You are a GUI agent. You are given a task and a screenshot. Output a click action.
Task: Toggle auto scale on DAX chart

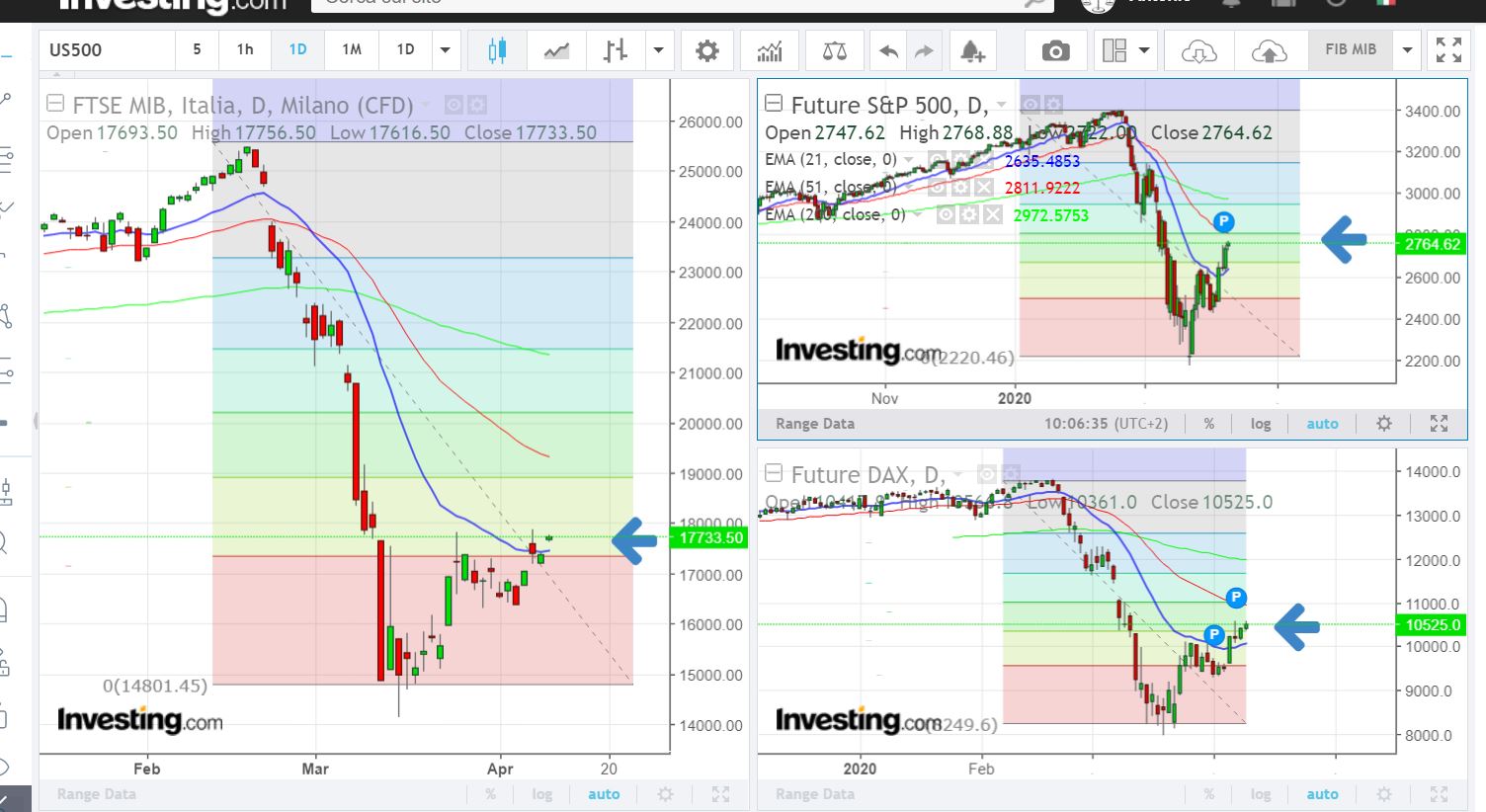(x=1322, y=794)
